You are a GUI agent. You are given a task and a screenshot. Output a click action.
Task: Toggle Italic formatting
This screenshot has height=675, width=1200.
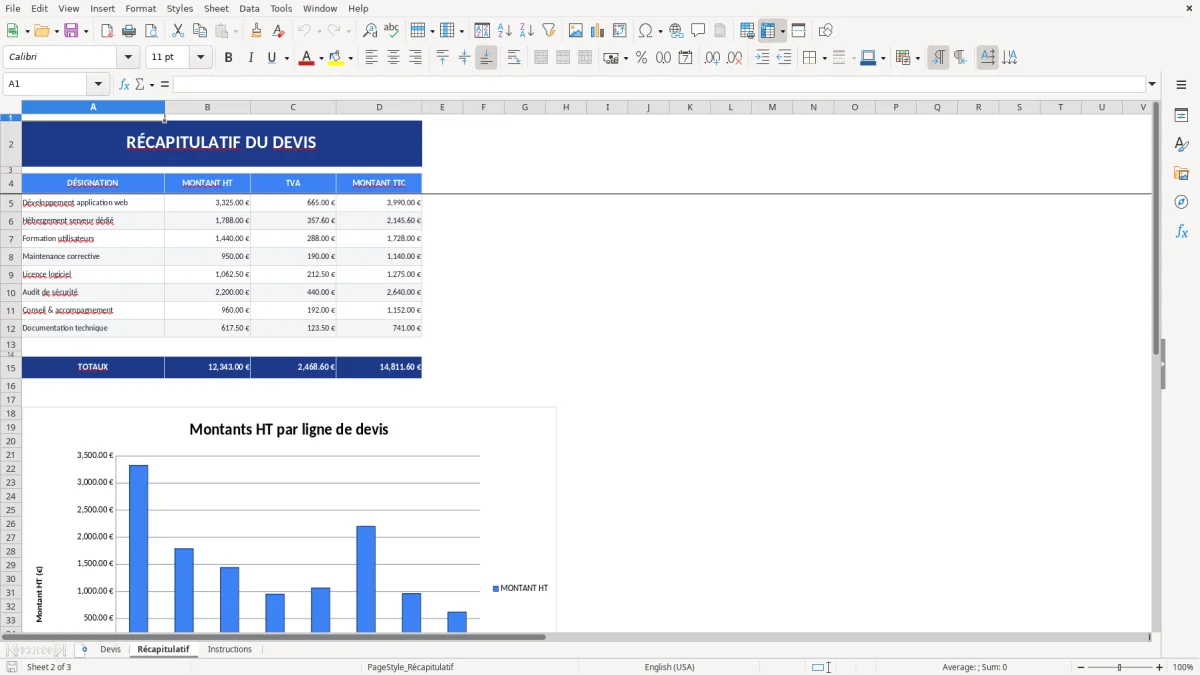click(x=251, y=58)
